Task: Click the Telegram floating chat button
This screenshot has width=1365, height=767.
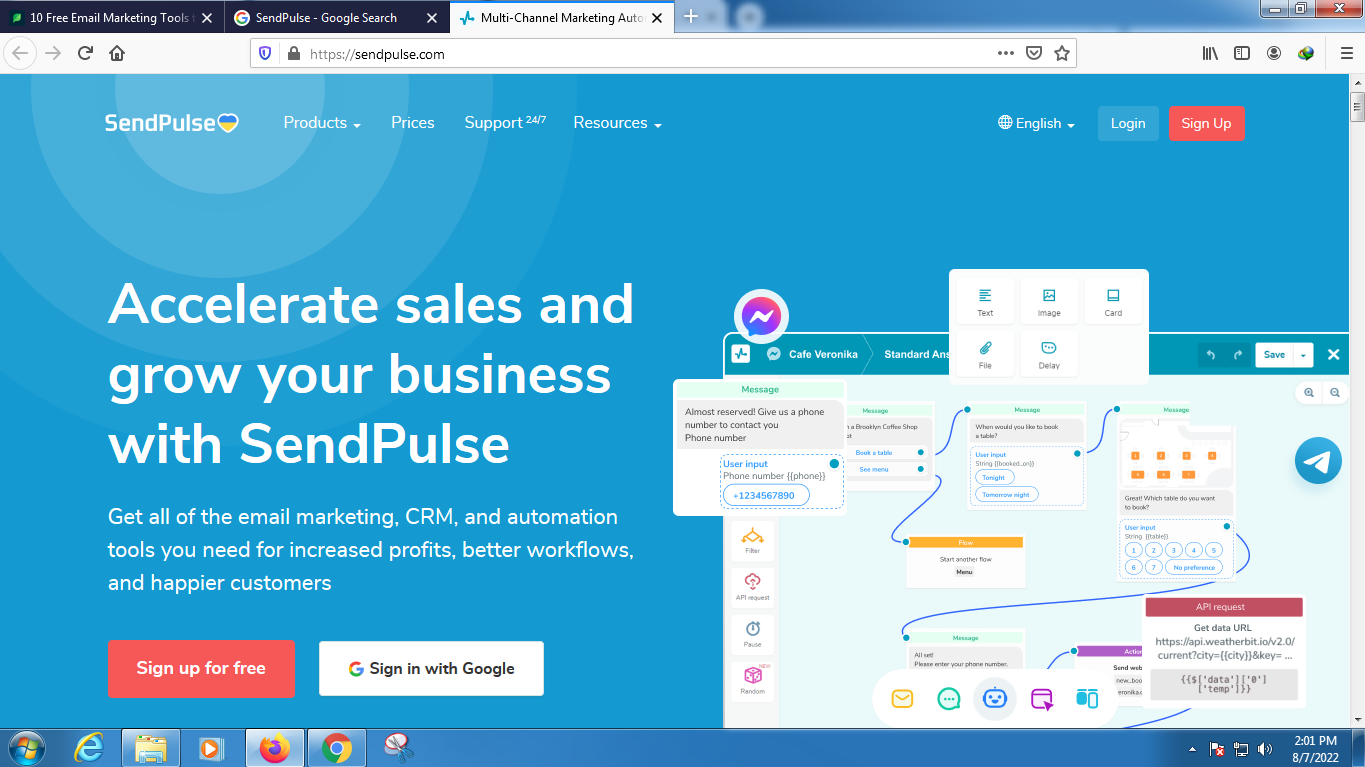Action: click(1318, 461)
